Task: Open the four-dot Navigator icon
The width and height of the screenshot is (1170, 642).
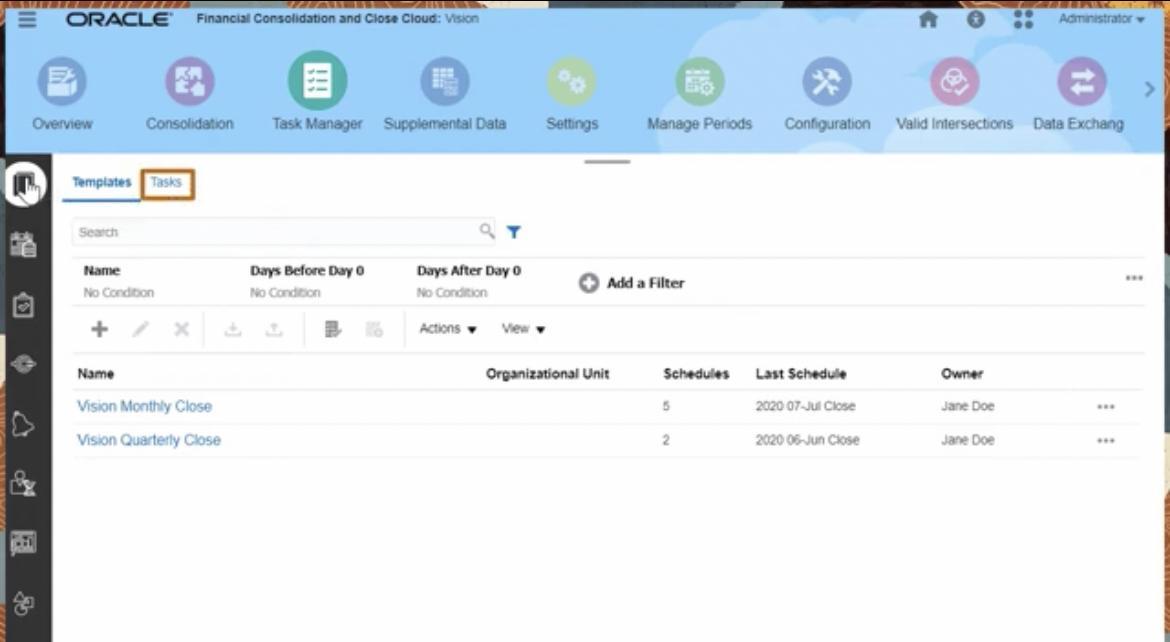Action: pyautogui.click(x=1023, y=19)
